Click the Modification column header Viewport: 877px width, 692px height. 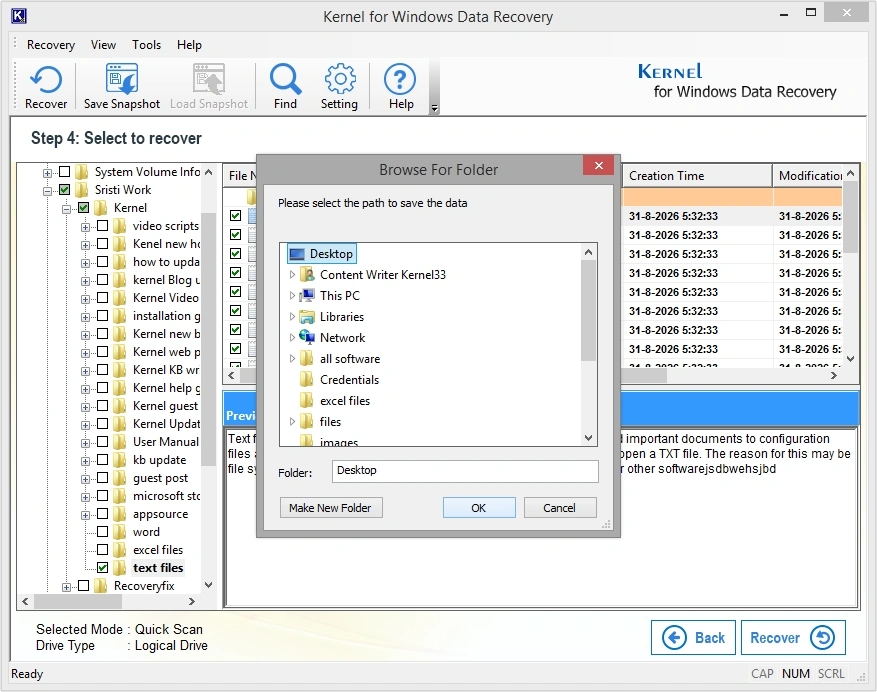point(807,176)
